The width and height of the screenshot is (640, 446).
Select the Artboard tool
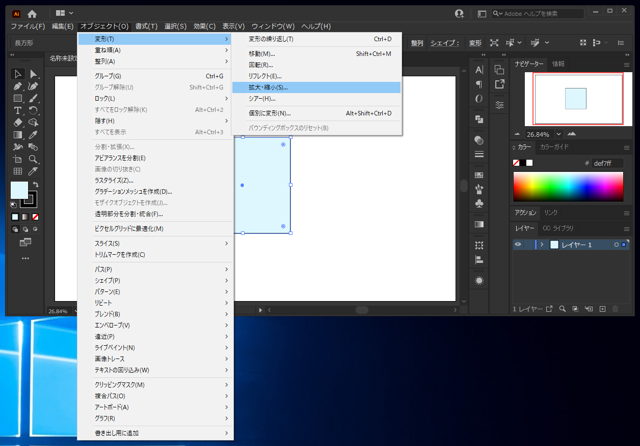tap(18, 159)
